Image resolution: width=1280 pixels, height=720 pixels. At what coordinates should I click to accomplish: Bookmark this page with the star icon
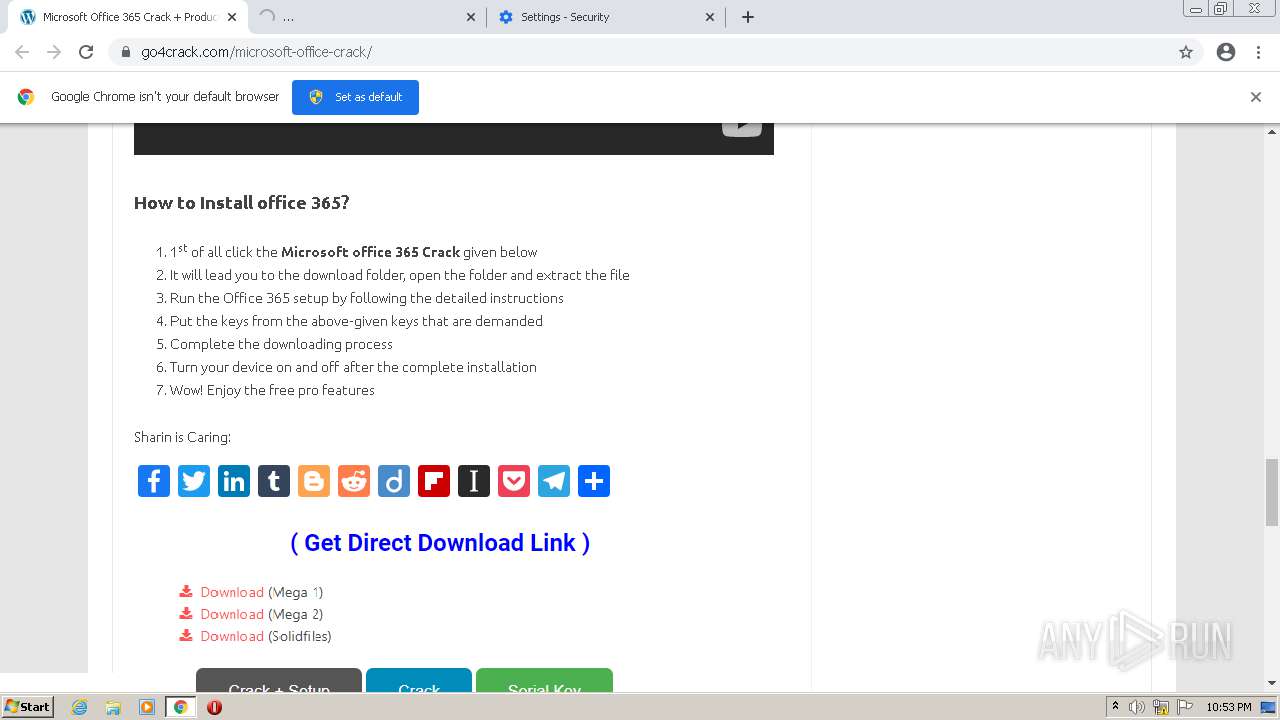(1186, 52)
